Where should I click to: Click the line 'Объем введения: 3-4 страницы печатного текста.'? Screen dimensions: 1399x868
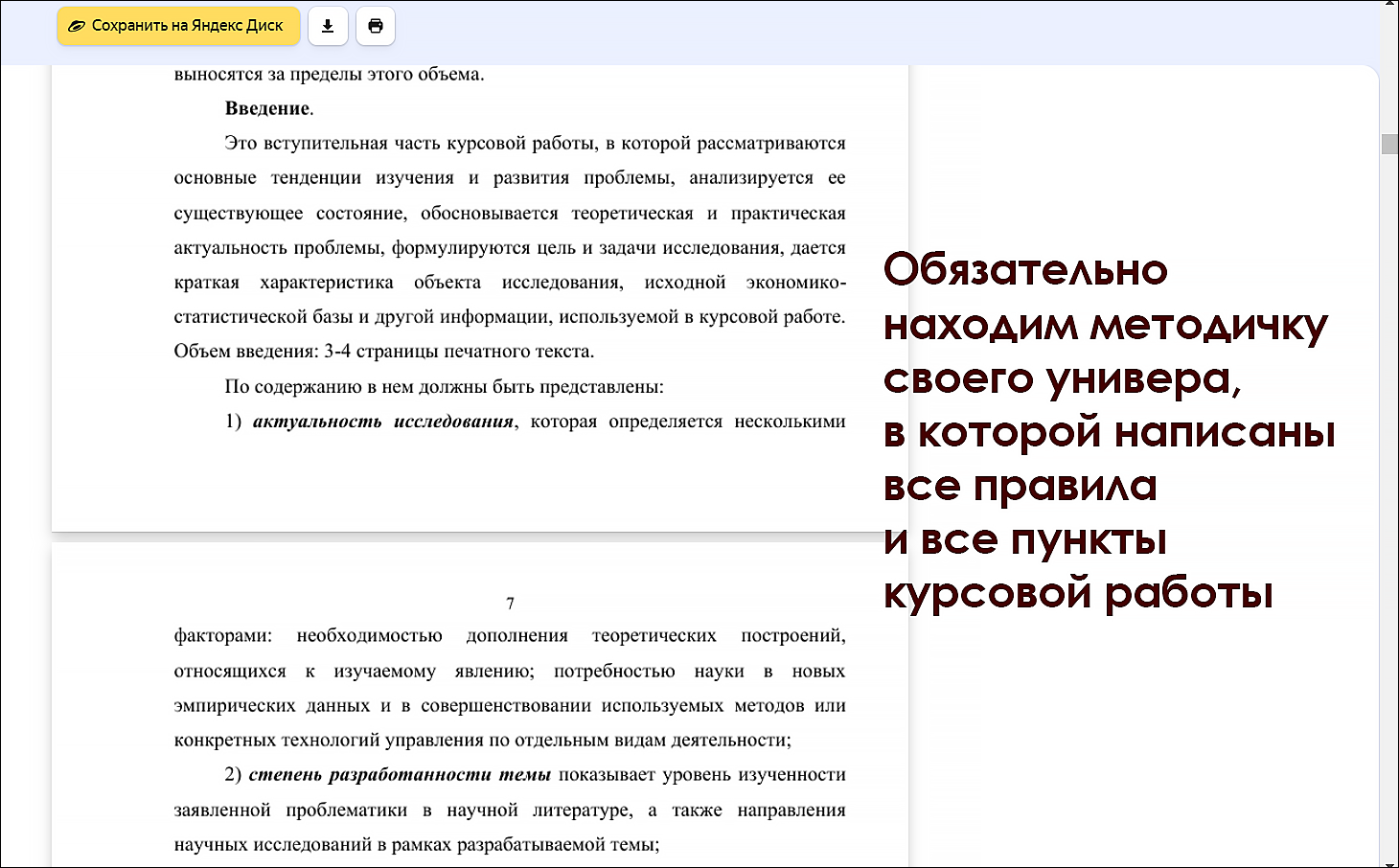384,352
